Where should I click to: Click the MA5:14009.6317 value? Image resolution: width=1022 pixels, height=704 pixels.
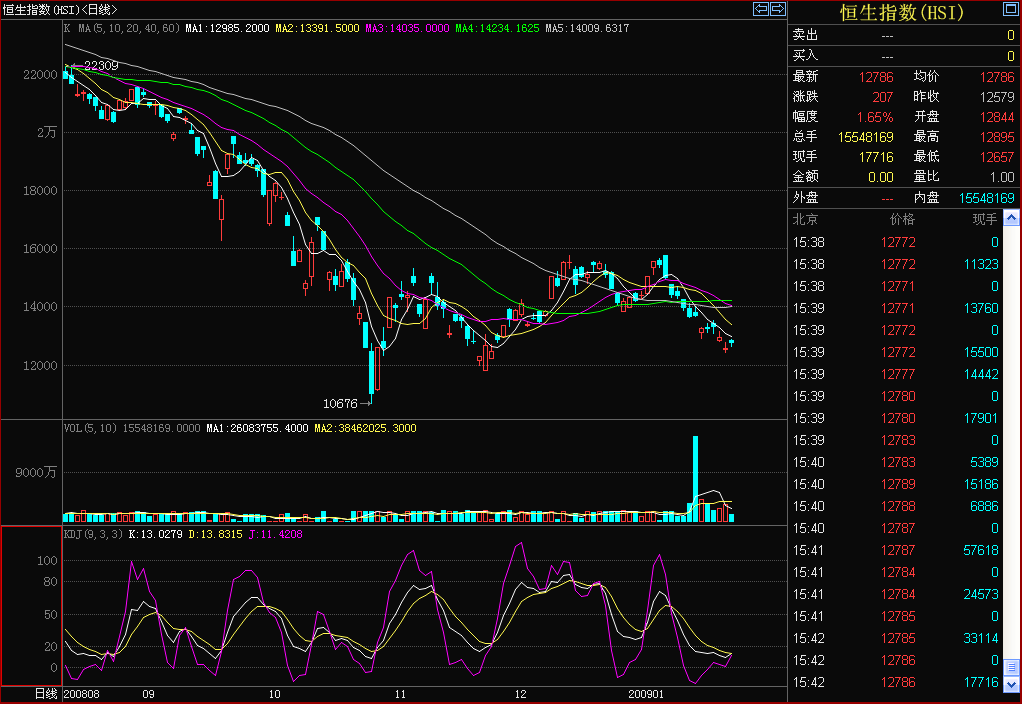(x=587, y=28)
